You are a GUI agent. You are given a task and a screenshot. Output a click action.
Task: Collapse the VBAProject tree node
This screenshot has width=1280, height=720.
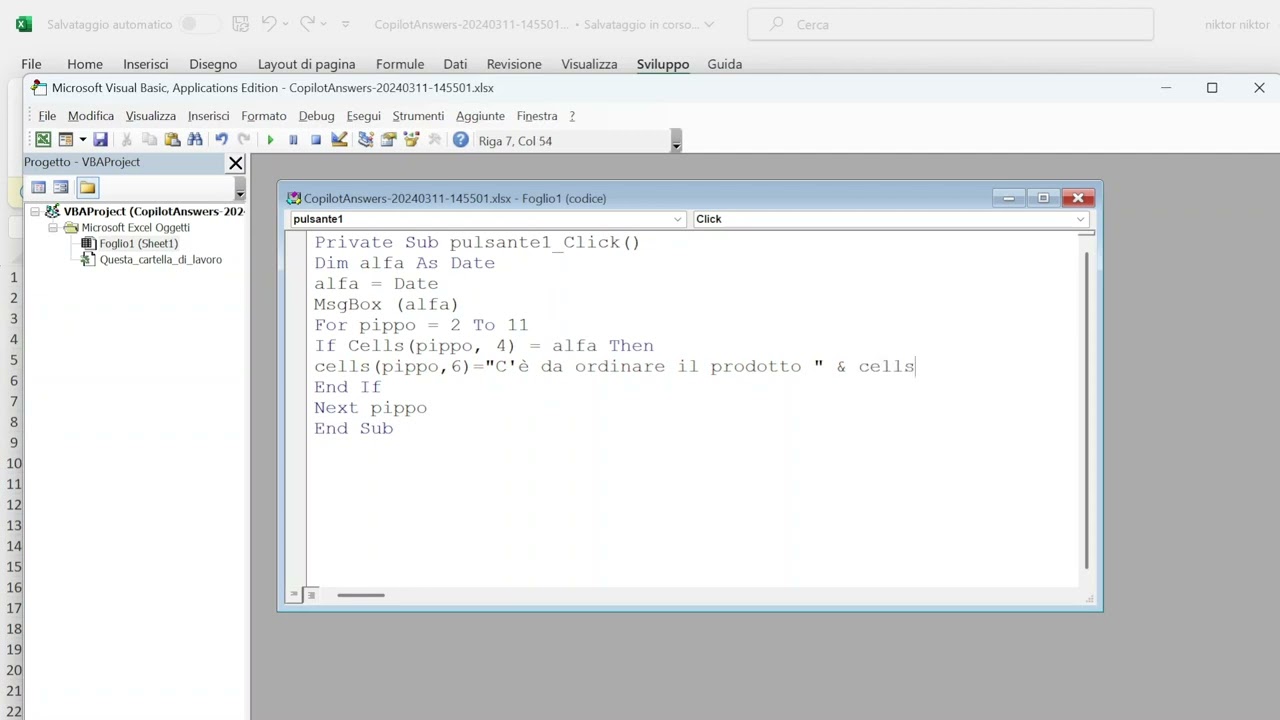tap(35, 211)
